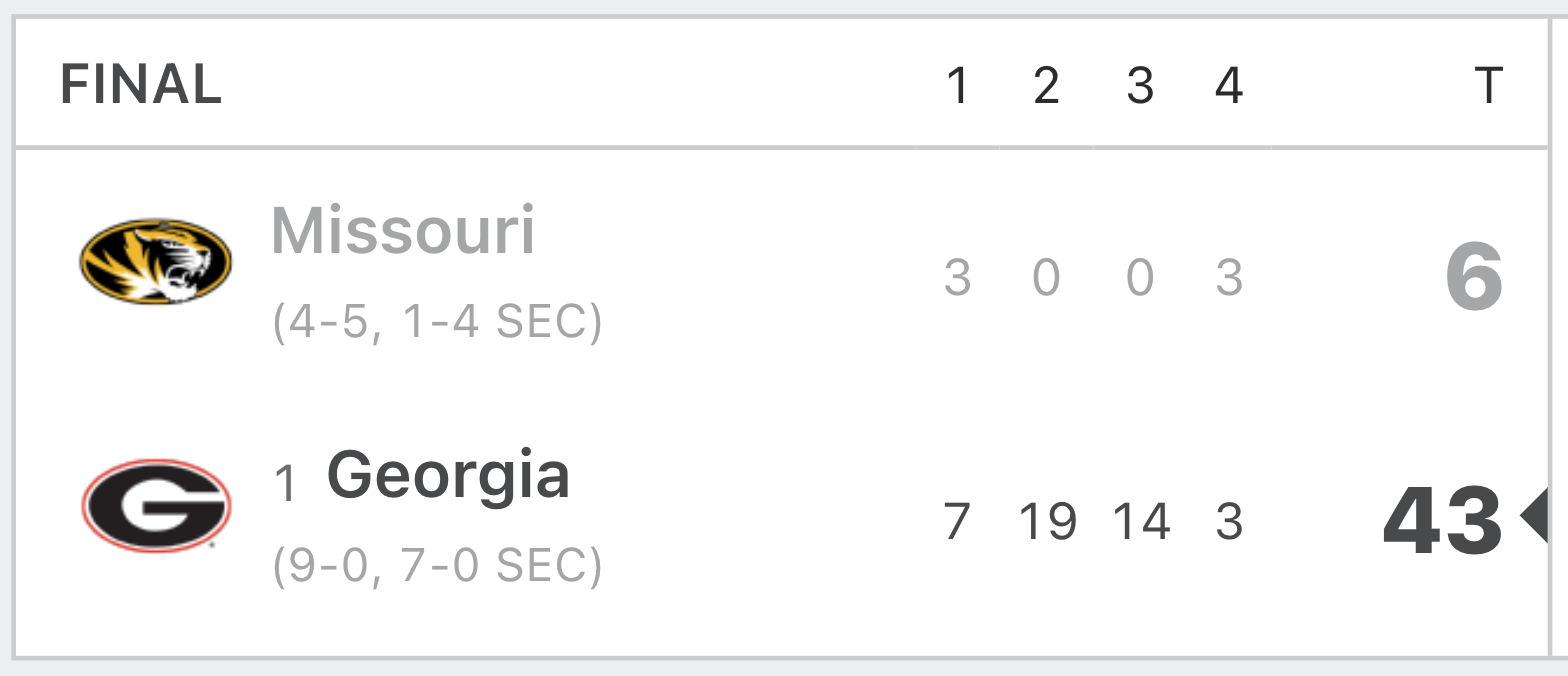Select the quarter 4 column header
1568x676 pixels.
click(x=1229, y=86)
